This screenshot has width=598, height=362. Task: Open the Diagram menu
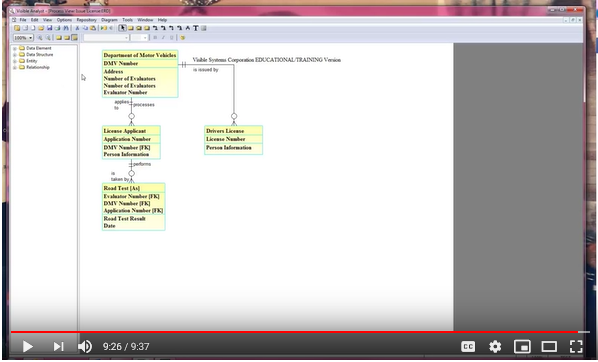point(109,20)
